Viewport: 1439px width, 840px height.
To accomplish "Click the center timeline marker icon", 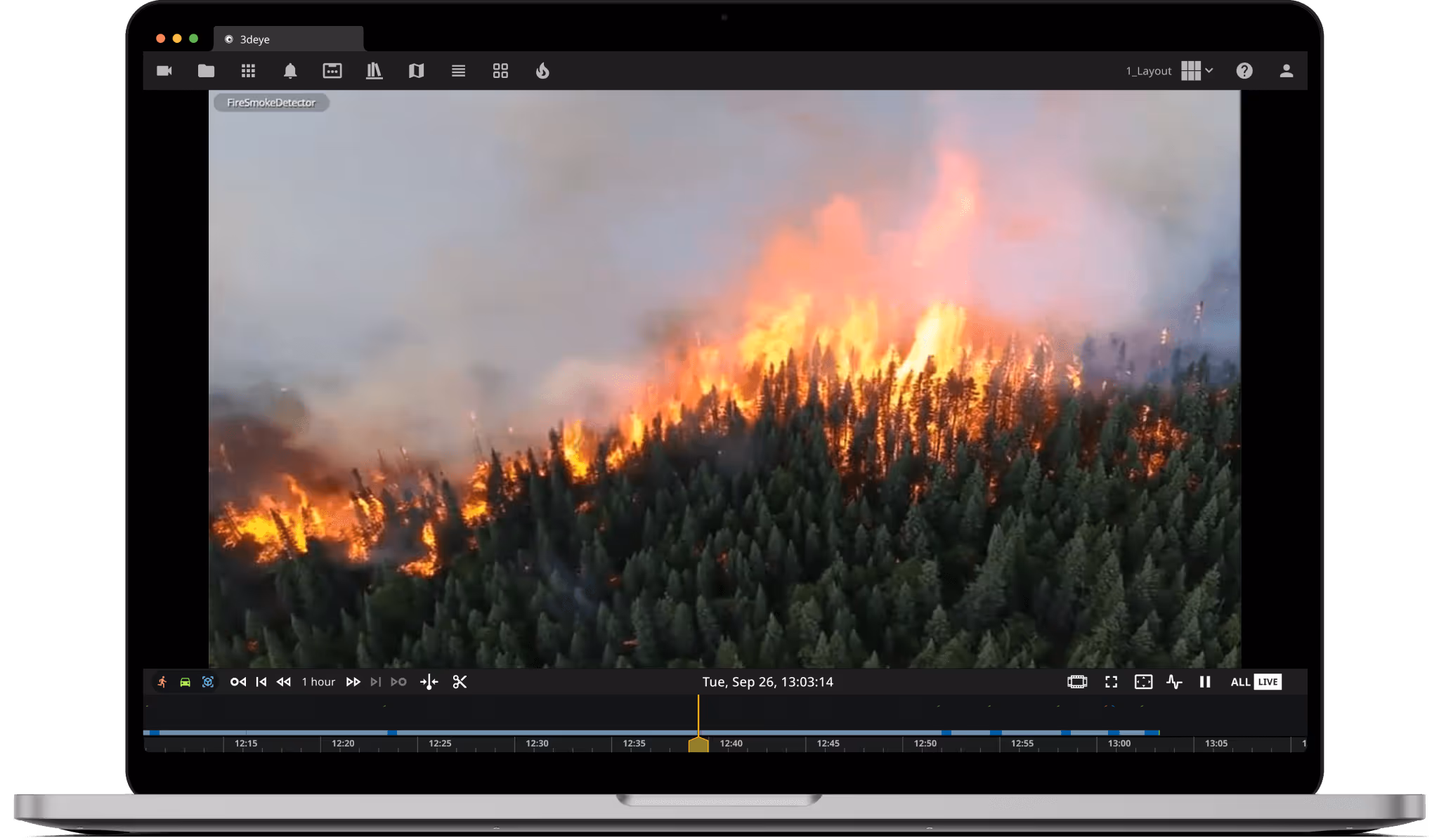I will point(429,682).
